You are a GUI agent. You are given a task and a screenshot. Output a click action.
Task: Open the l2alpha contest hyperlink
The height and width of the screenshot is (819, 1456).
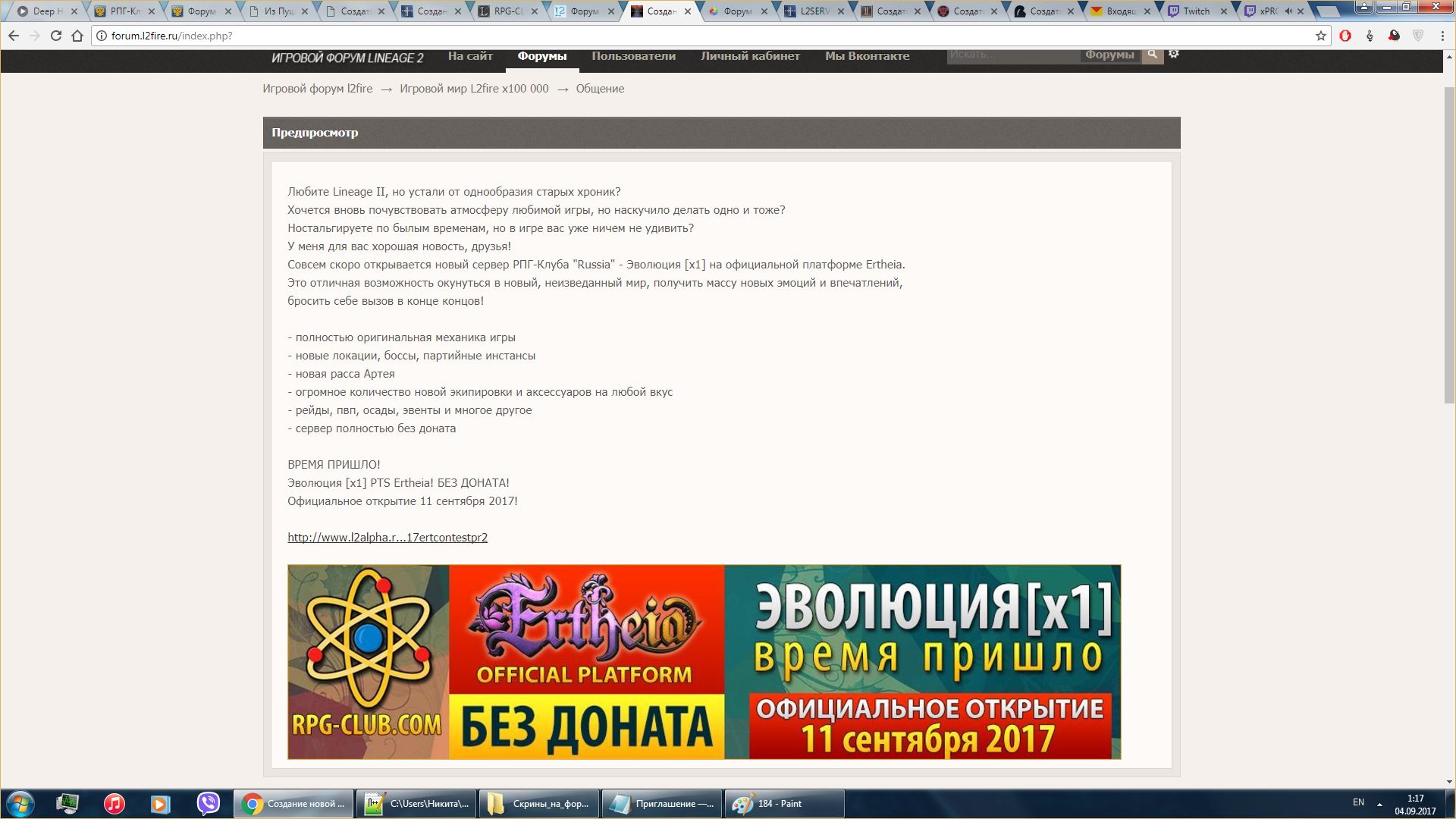coord(388,538)
